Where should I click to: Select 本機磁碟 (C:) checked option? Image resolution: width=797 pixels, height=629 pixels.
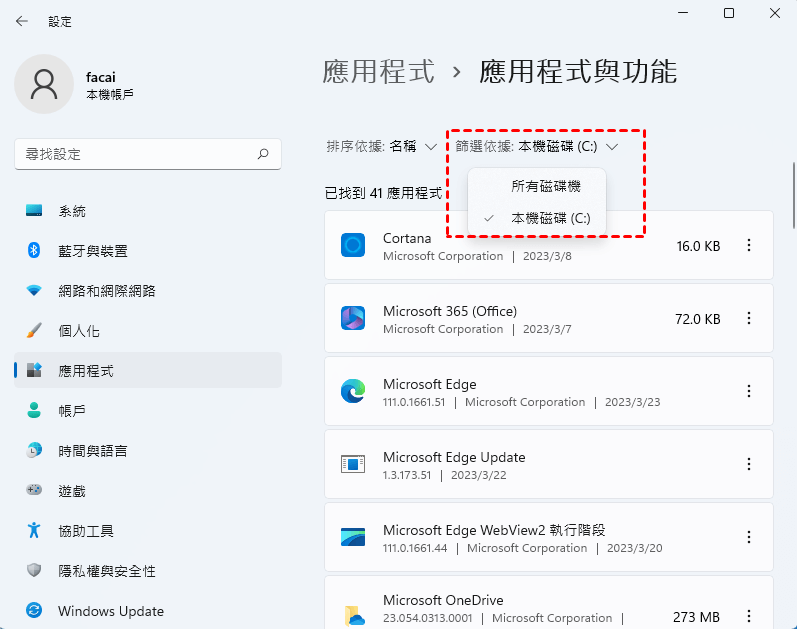[x=550, y=218]
